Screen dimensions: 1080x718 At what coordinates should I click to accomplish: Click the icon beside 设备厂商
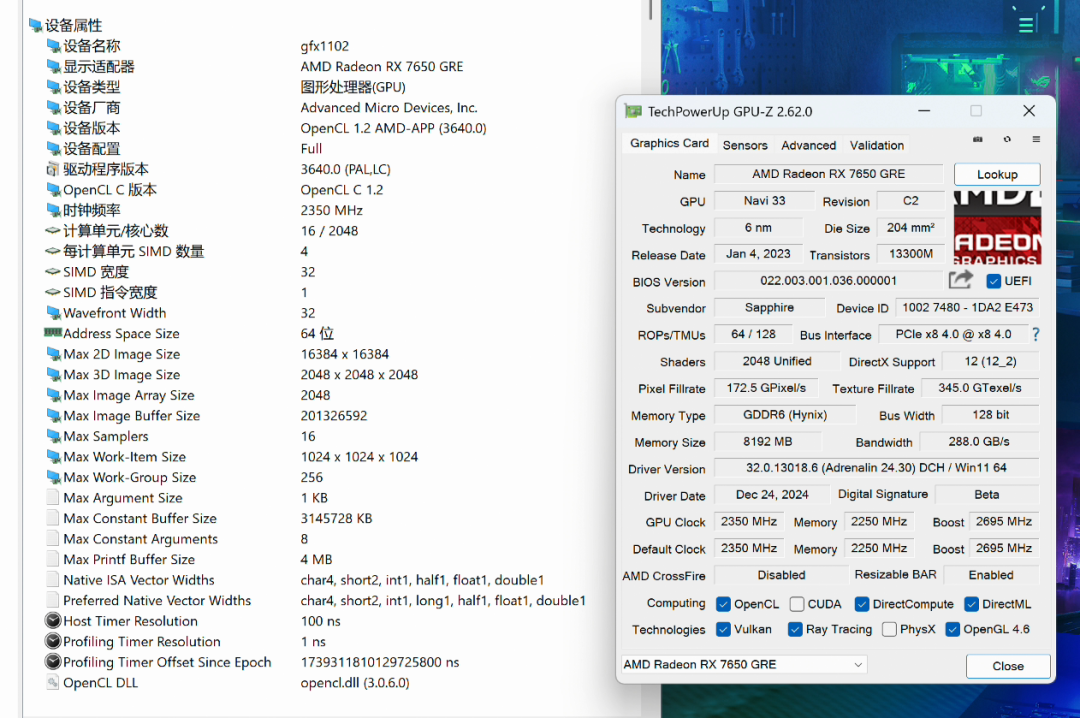[53, 107]
